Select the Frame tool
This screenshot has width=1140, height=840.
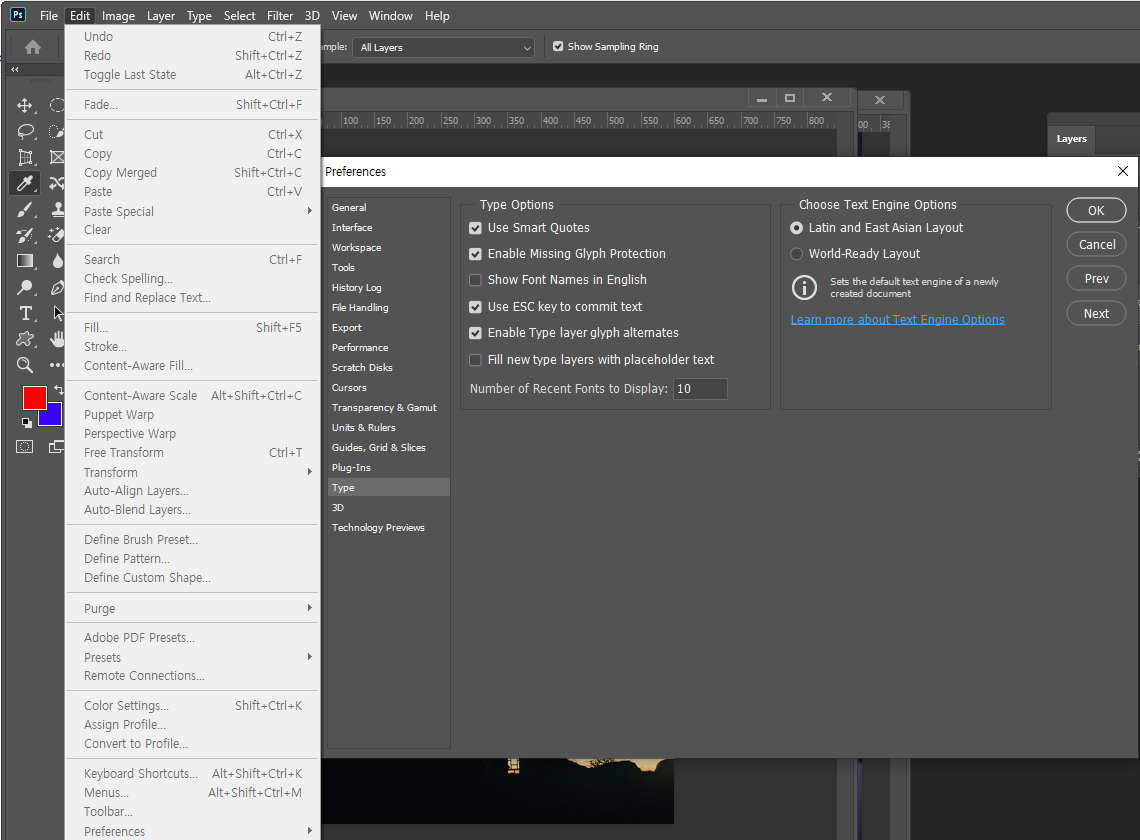coord(57,157)
